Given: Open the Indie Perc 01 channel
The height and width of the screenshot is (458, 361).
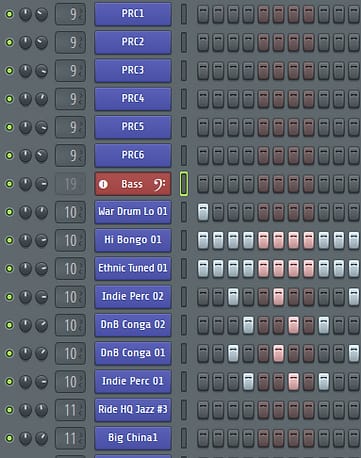Looking at the screenshot, I should (133, 381).
